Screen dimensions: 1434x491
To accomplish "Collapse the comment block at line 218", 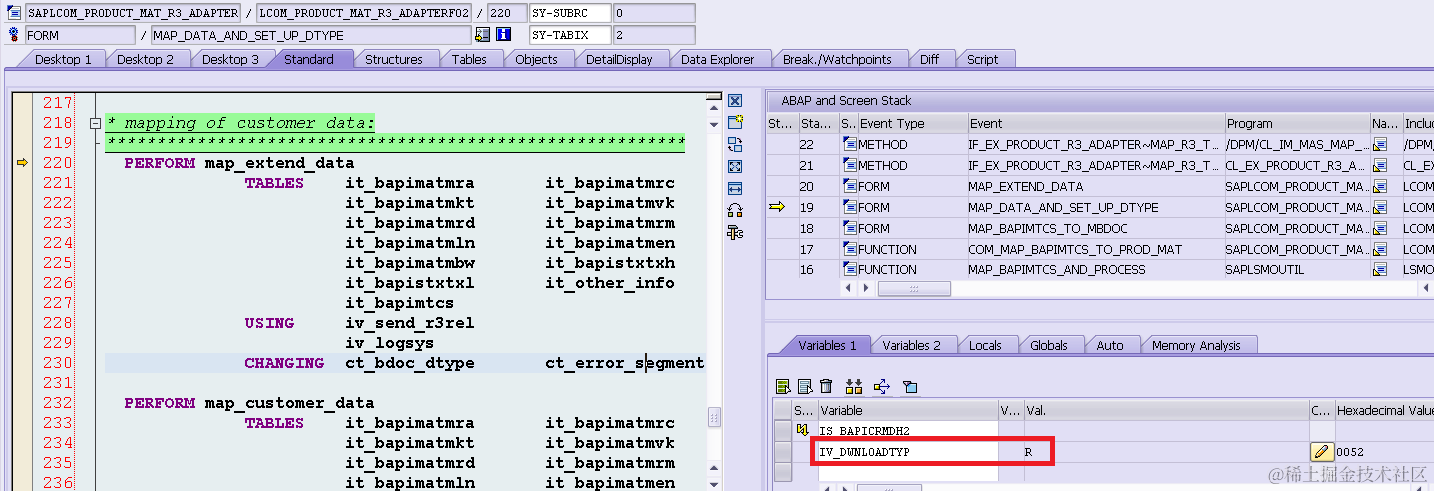I will [95, 123].
